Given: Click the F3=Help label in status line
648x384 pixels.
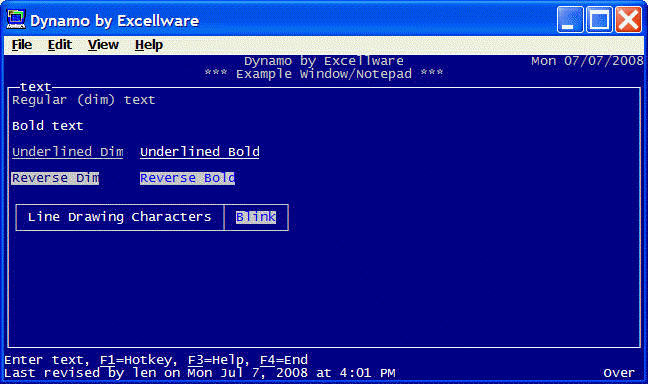Looking at the screenshot, I should pos(215,360).
